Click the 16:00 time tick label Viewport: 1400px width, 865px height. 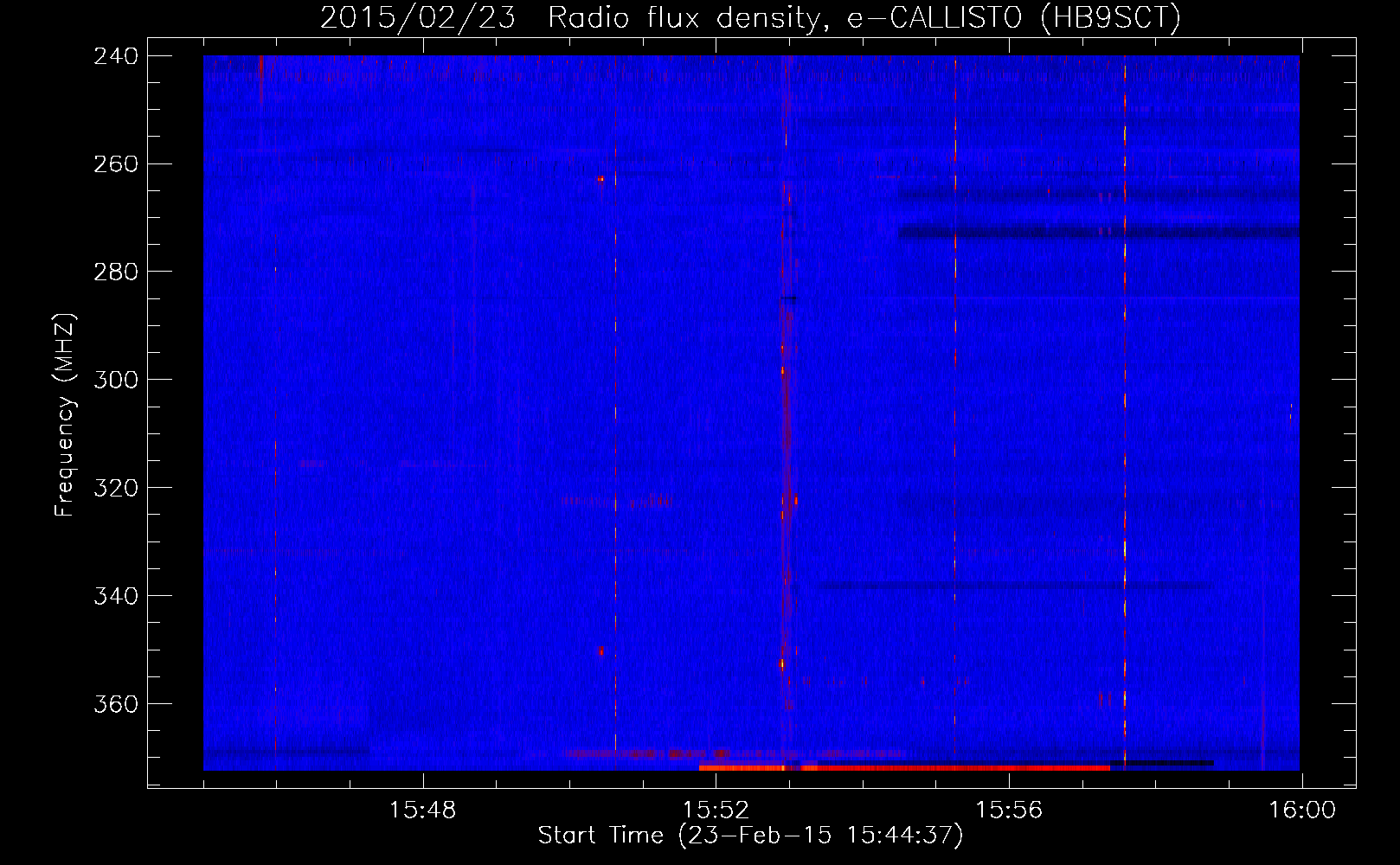1302,811
